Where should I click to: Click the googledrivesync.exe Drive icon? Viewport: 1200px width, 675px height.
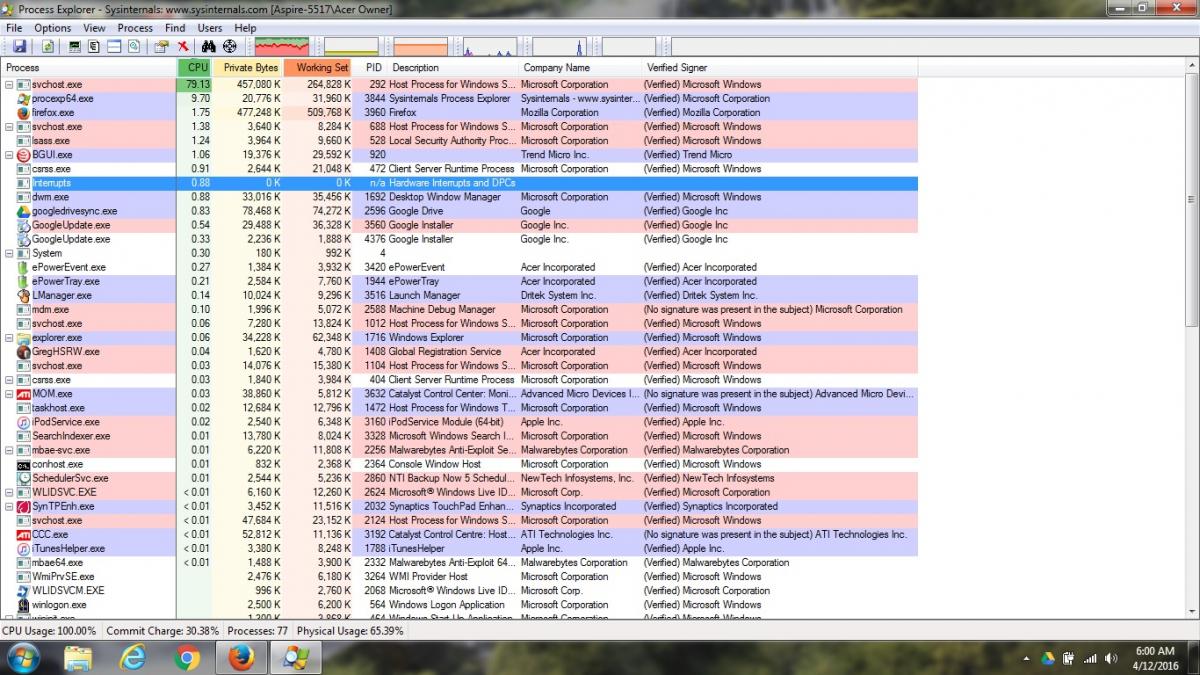[x=24, y=211]
